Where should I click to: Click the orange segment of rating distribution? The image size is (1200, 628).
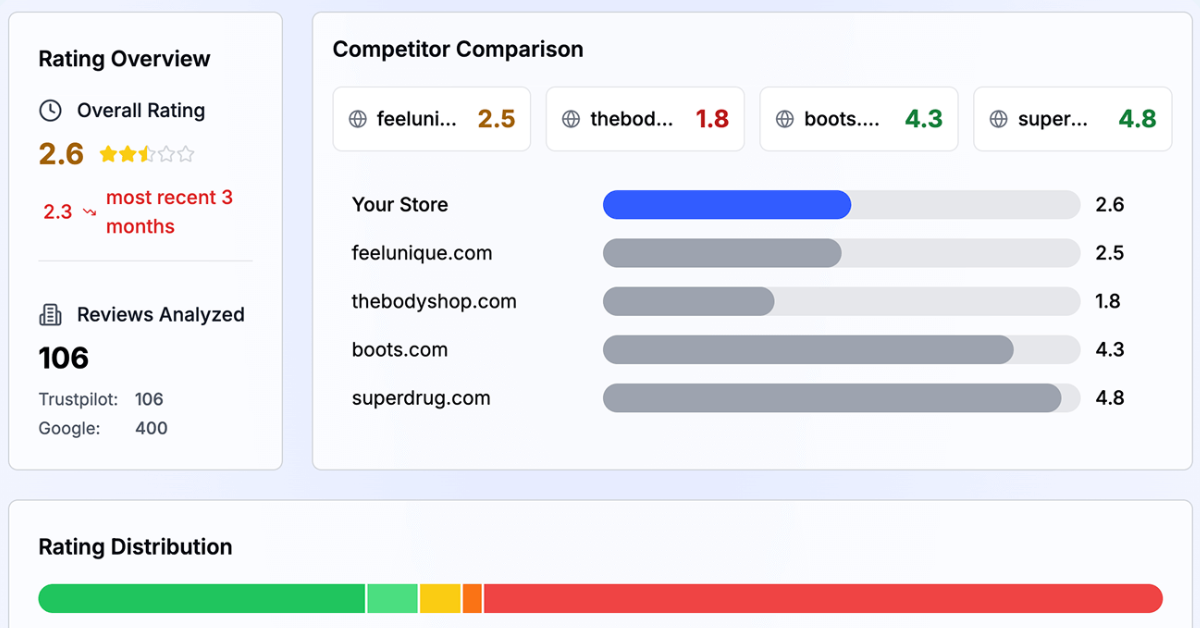472,599
